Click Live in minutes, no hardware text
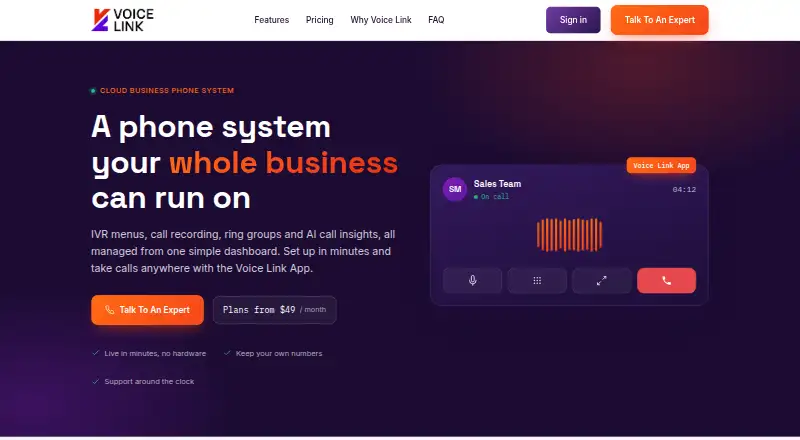 pyautogui.click(x=155, y=353)
